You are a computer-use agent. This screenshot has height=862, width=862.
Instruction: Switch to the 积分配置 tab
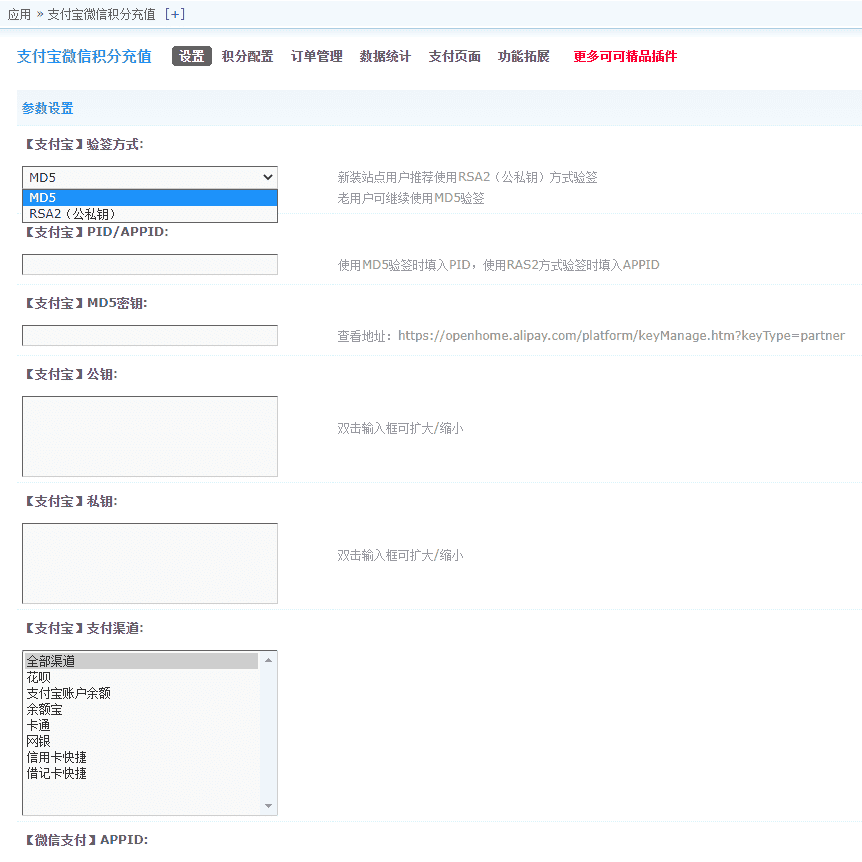tap(247, 56)
